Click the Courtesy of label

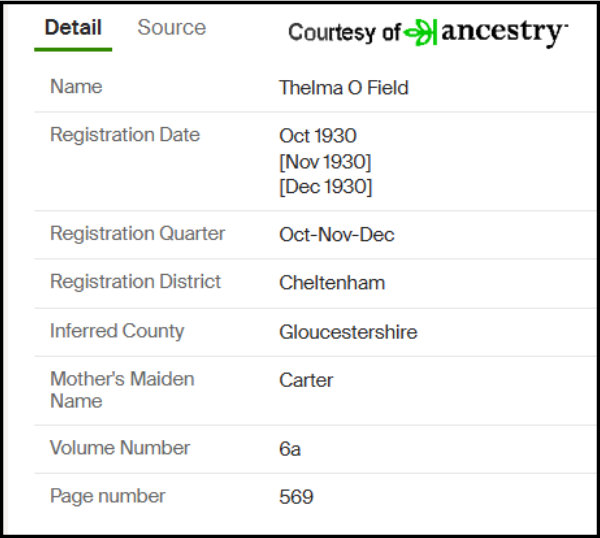pos(344,32)
